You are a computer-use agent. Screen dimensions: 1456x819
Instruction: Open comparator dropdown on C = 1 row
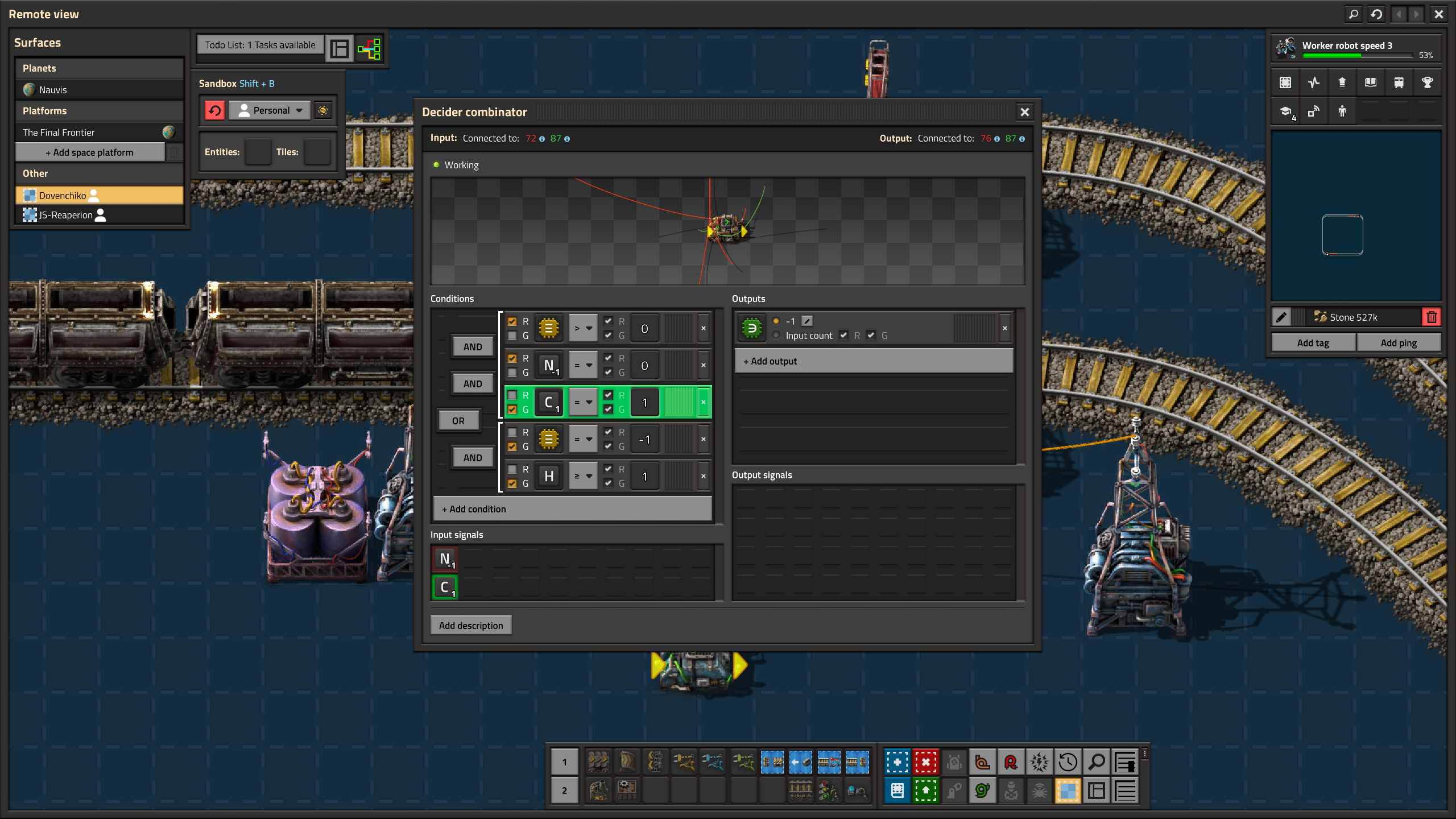583,402
